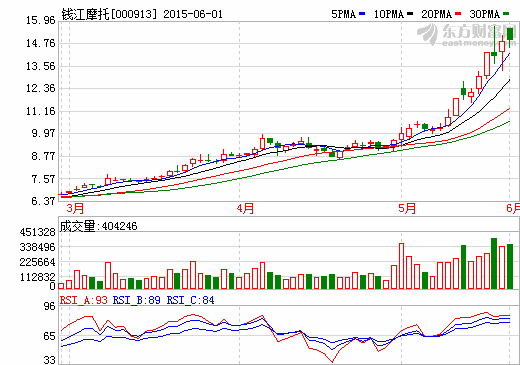Click the 11.16 price axis label
Viewport: 520px width, 365px height.
41,111
